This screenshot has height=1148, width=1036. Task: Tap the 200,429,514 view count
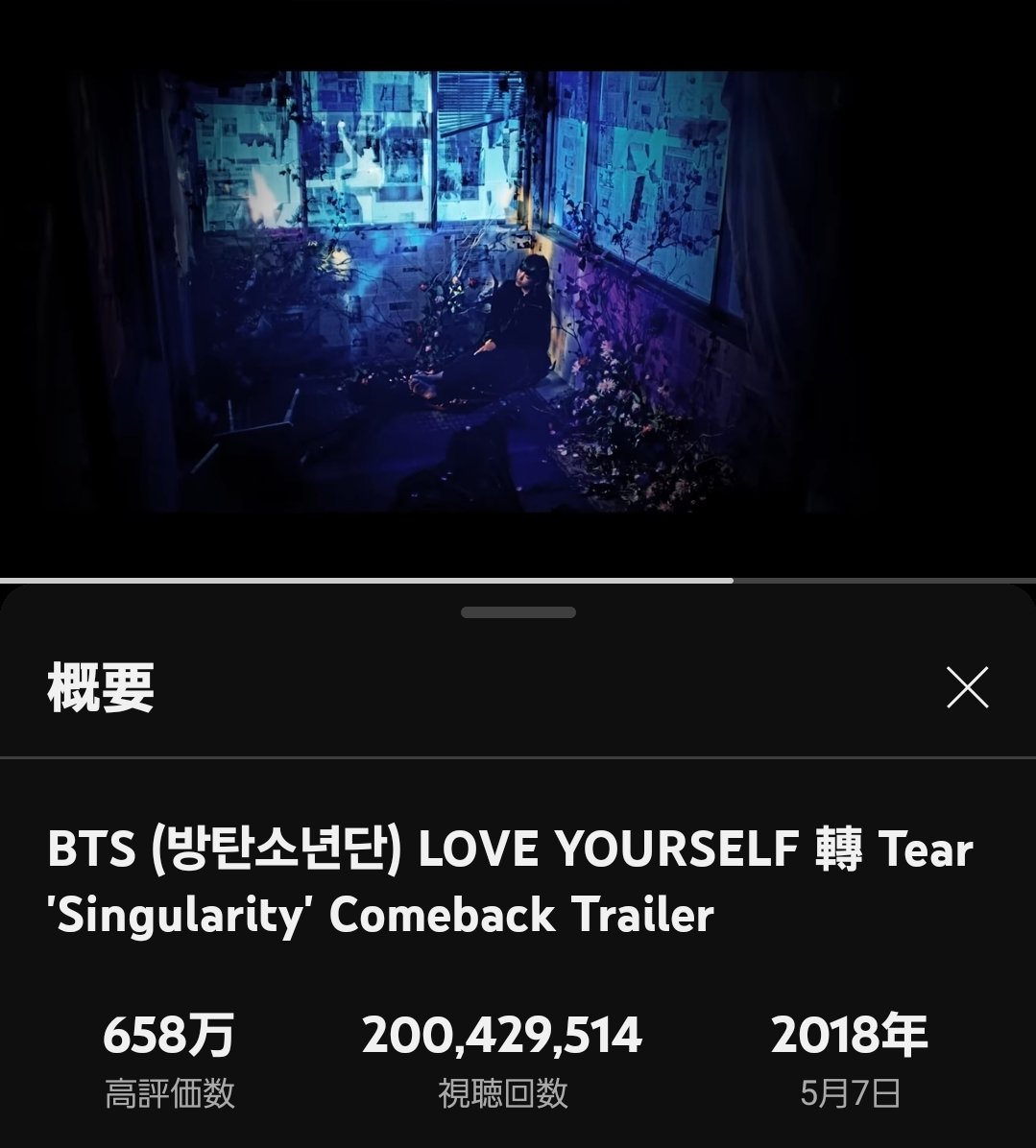click(502, 1036)
